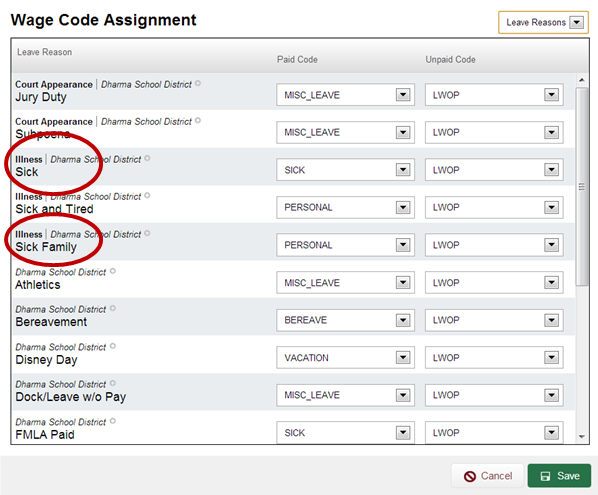
Task: Click the info circle beside Jury Duty district
Action: [x=198, y=83]
